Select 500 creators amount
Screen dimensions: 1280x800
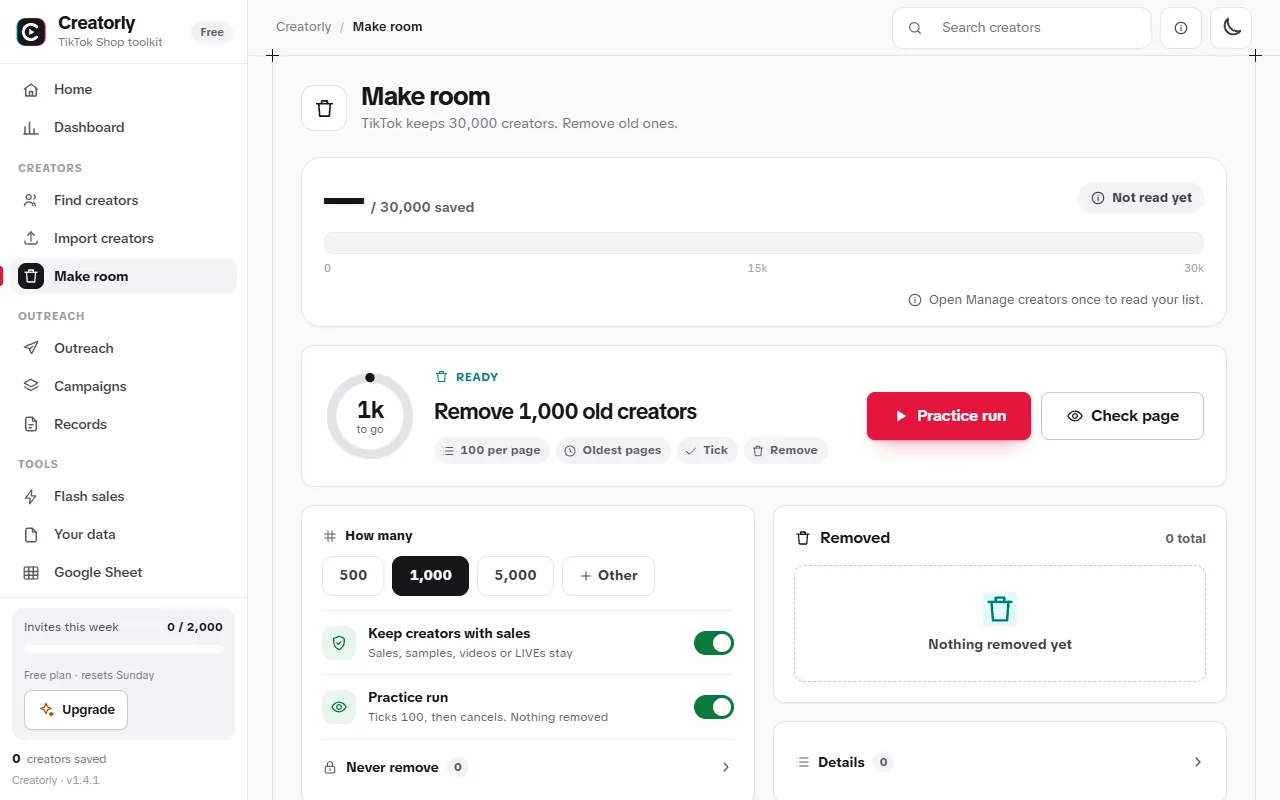coord(353,576)
